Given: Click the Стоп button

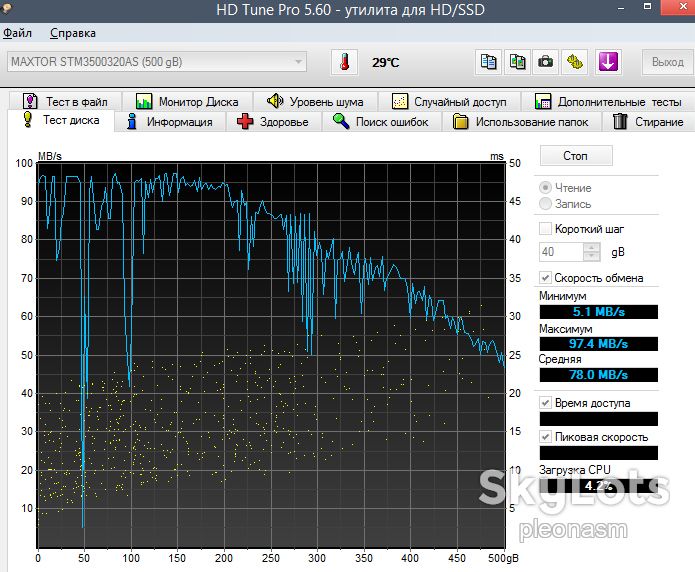Looking at the screenshot, I should point(576,156).
